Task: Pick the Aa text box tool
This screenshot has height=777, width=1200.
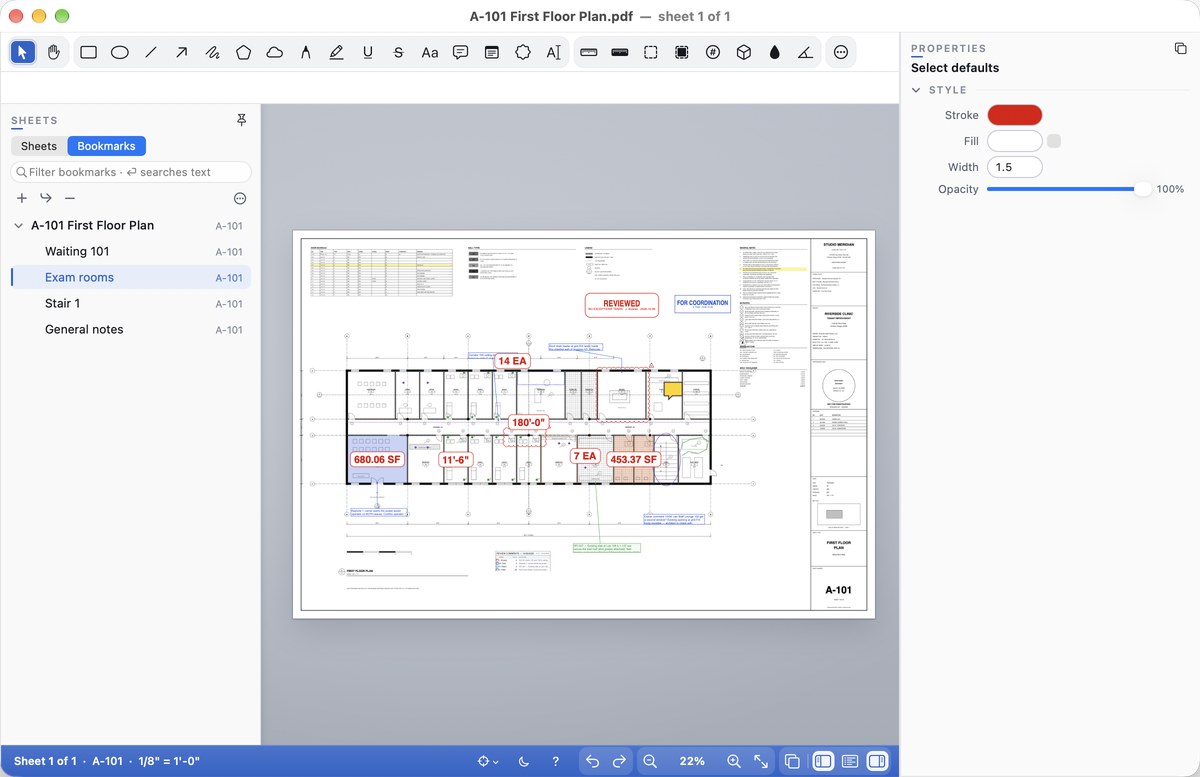Action: 430,52
